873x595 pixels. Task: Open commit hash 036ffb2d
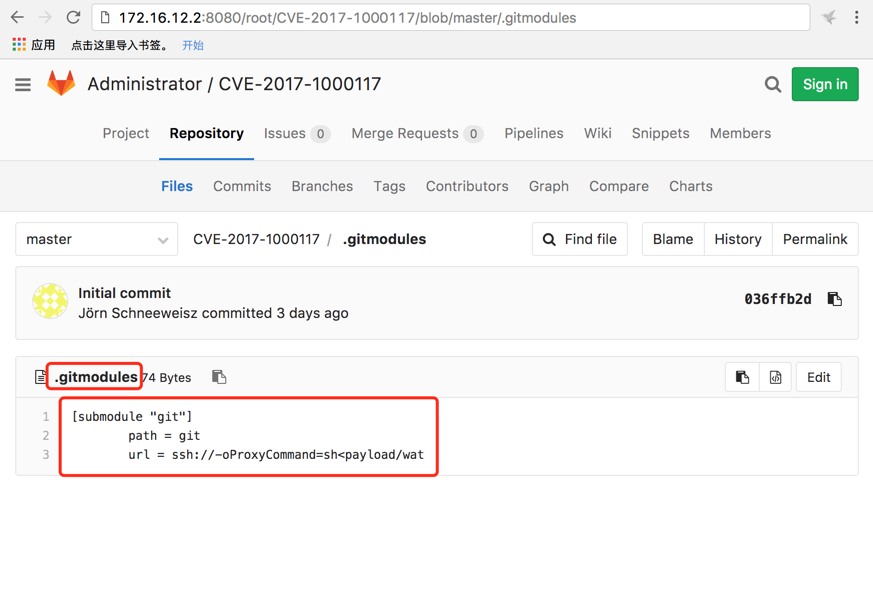tap(778, 299)
